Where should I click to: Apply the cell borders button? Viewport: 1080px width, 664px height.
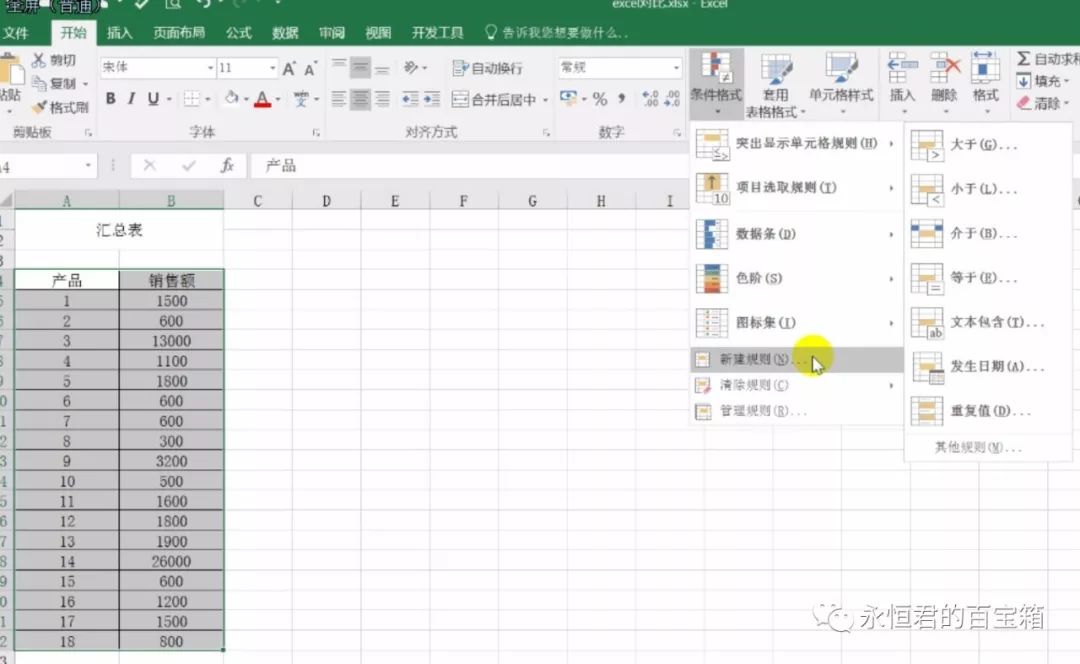point(191,99)
